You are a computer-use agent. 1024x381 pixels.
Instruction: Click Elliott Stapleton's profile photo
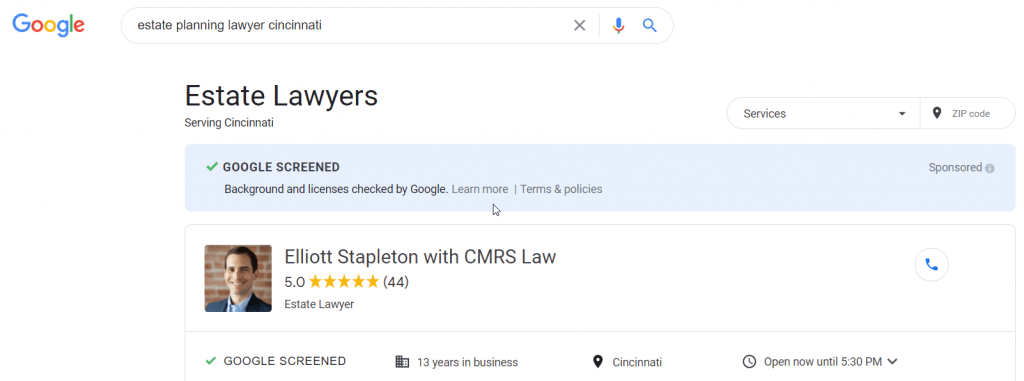[238, 278]
